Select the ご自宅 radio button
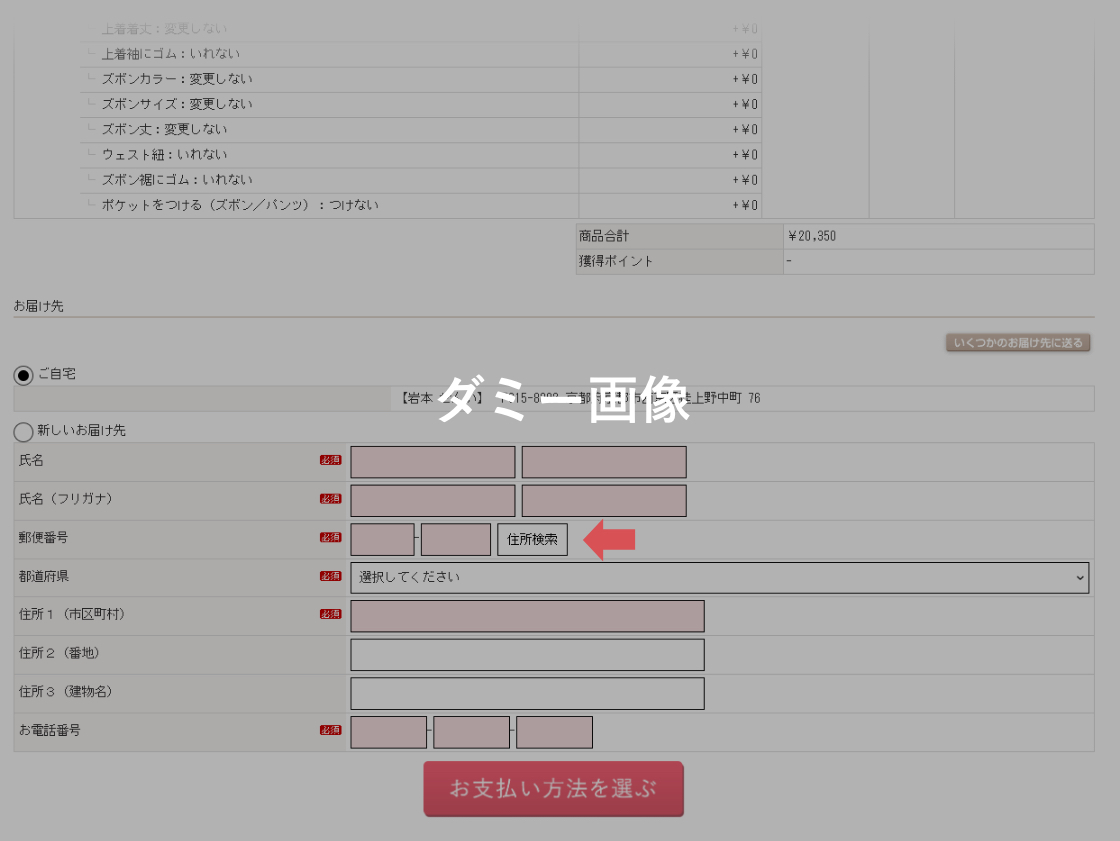 23,375
